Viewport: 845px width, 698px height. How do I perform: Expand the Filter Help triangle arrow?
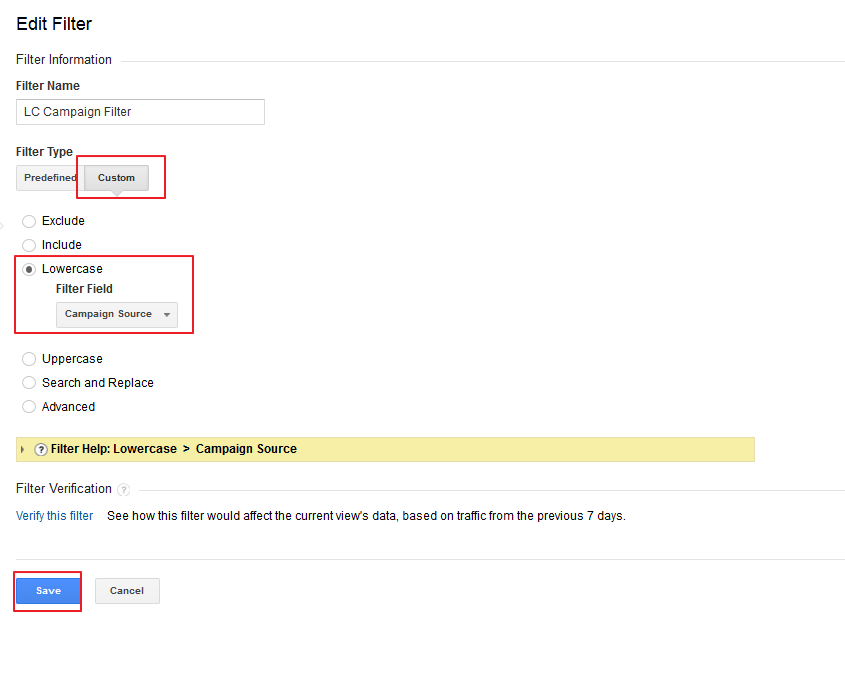click(x=22, y=449)
